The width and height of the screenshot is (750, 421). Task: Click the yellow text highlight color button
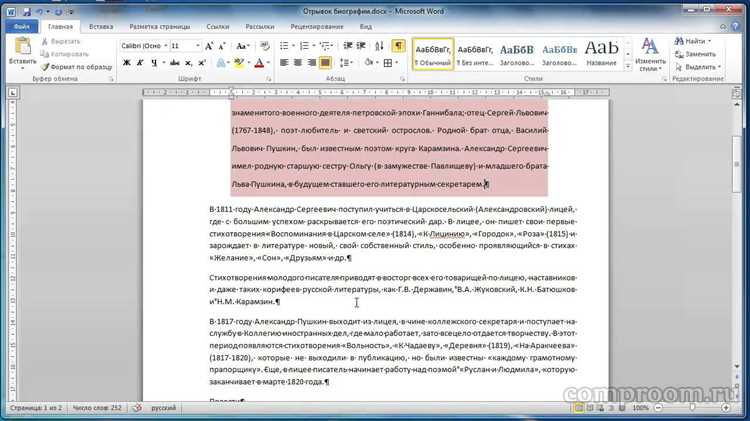click(x=239, y=63)
